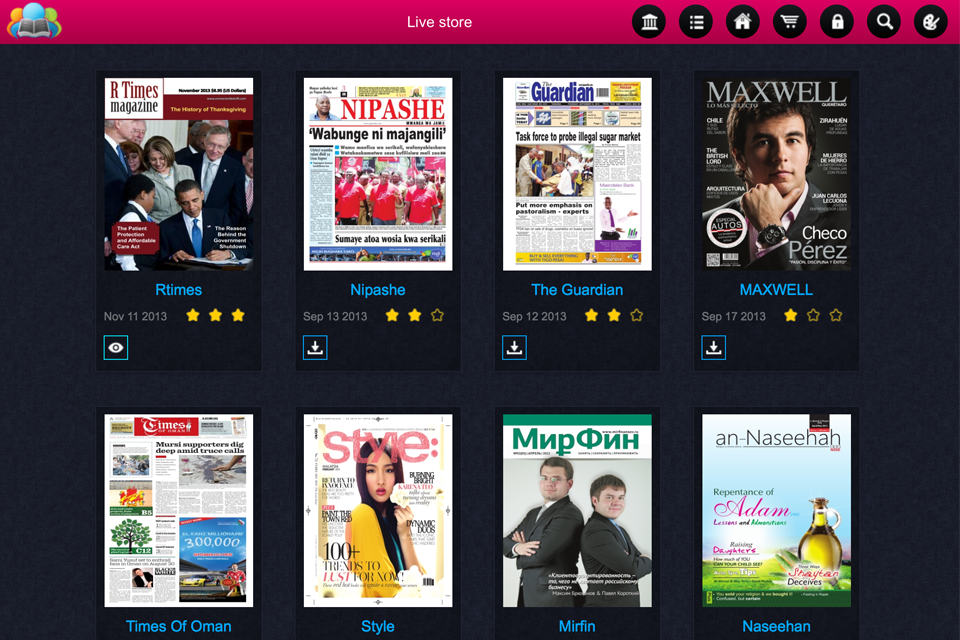Image resolution: width=960 pixels, height=640 pixels.
Task: Click the Sep 13 2013 date
Action: click(x=335, y=317)
